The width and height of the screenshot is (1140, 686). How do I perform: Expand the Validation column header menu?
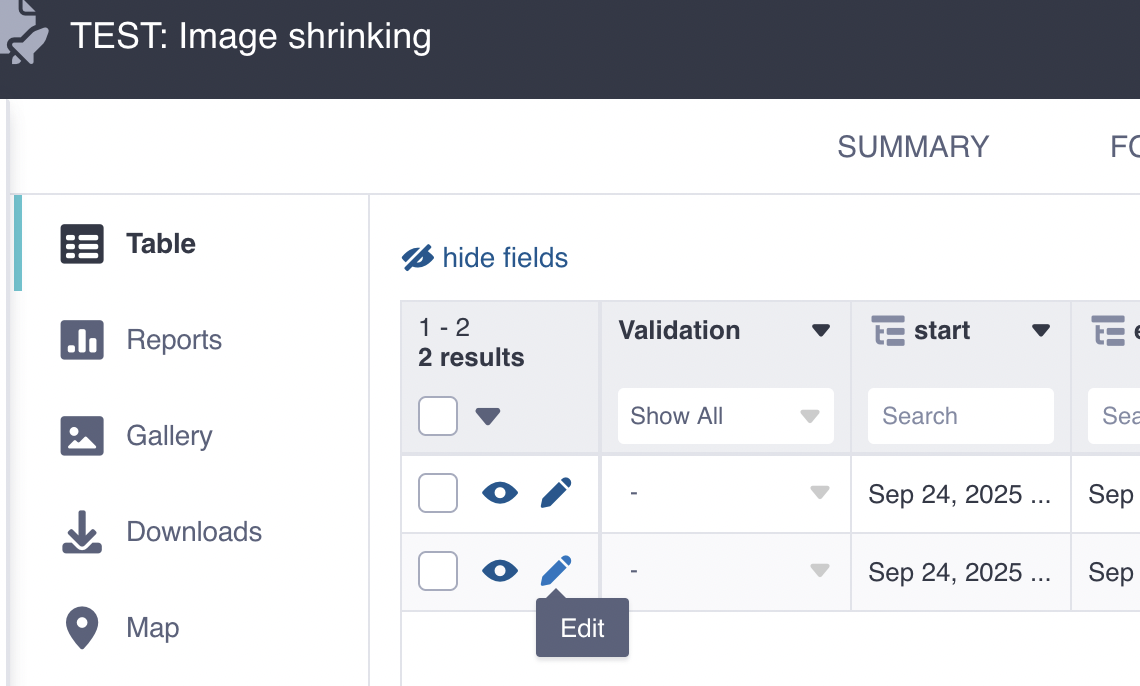click(x=821, y=331)
